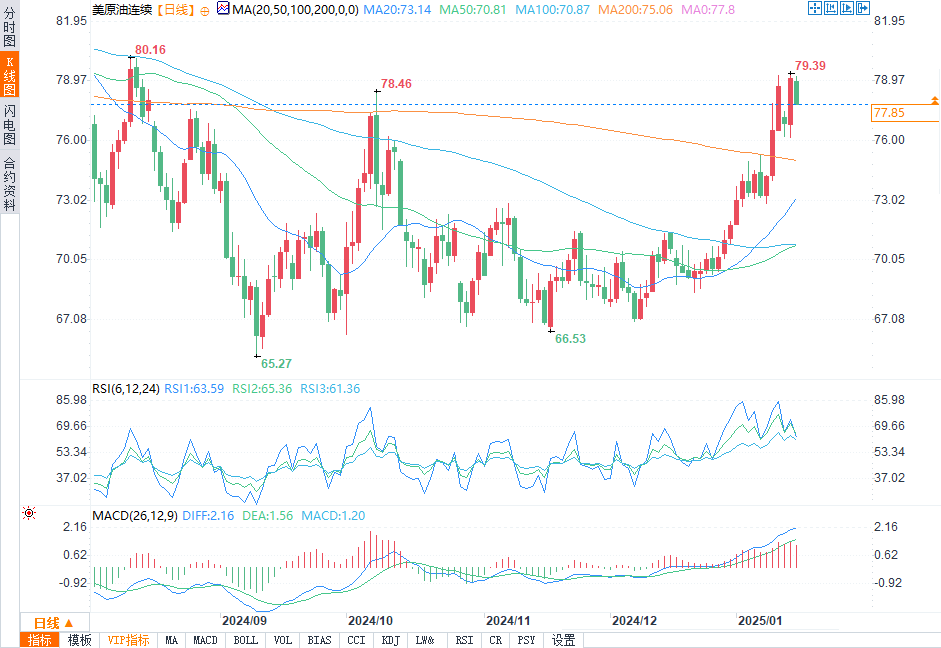
Task: Click the crosshair cursor icon above the chart
Action: (814, 9)
